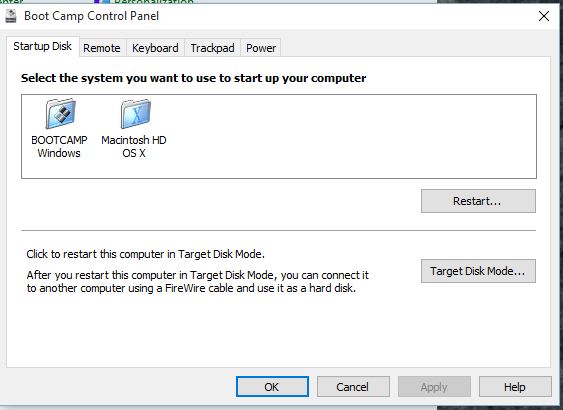Confirm with the OK button

[272, 387]
